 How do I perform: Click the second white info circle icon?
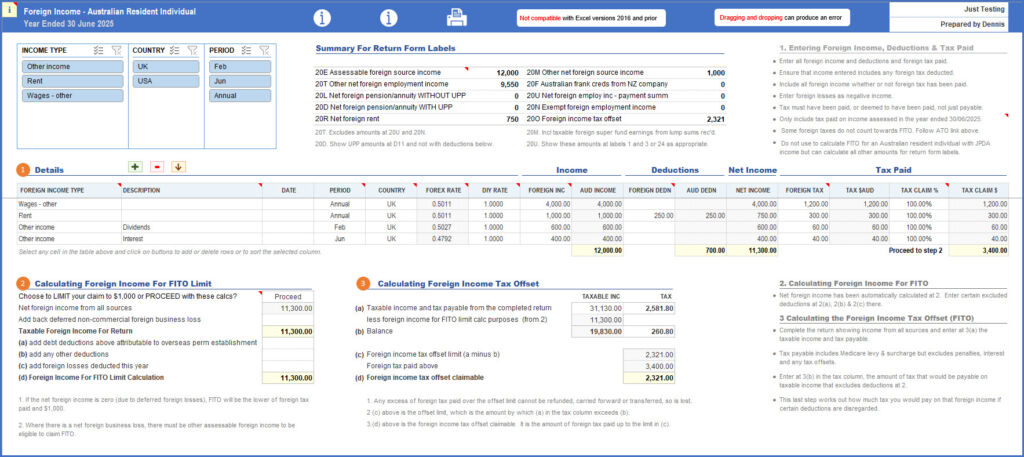[389, 18]
